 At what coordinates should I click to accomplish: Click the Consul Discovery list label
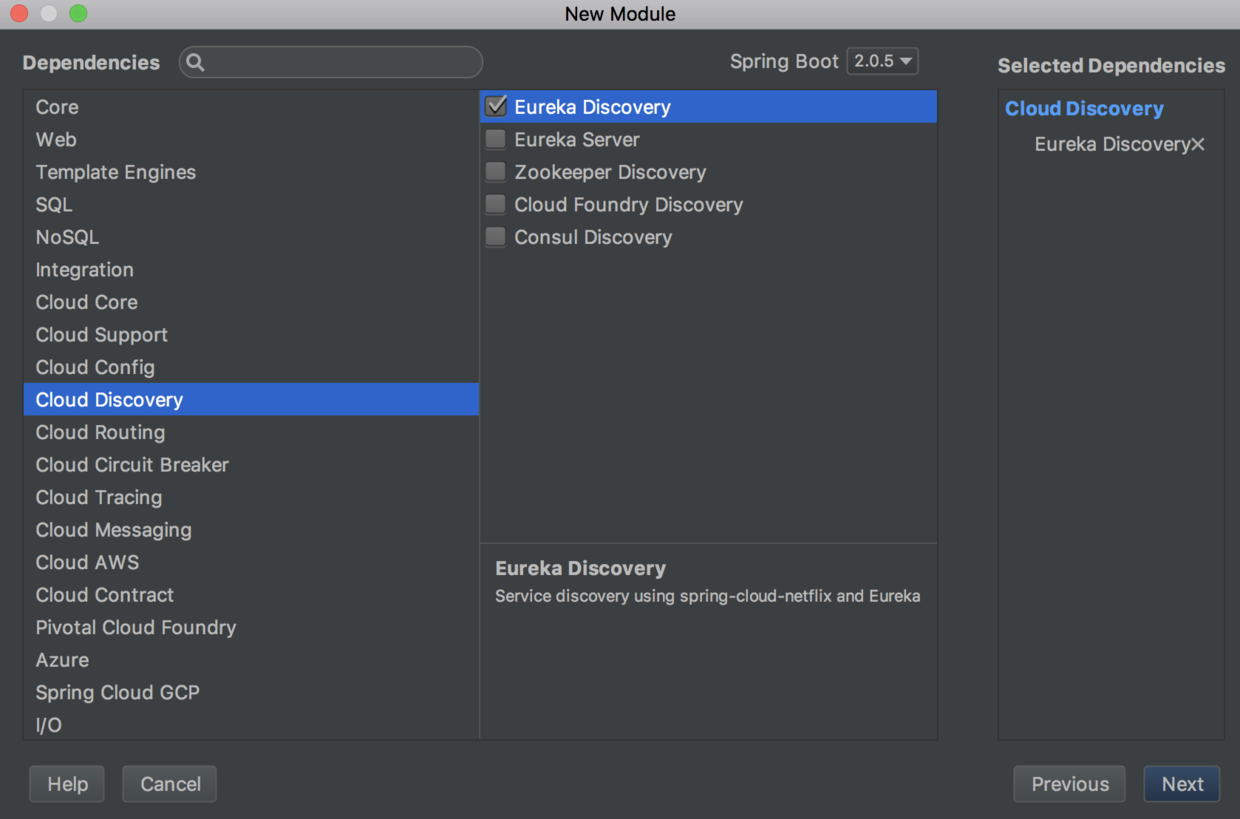(593, 237)
